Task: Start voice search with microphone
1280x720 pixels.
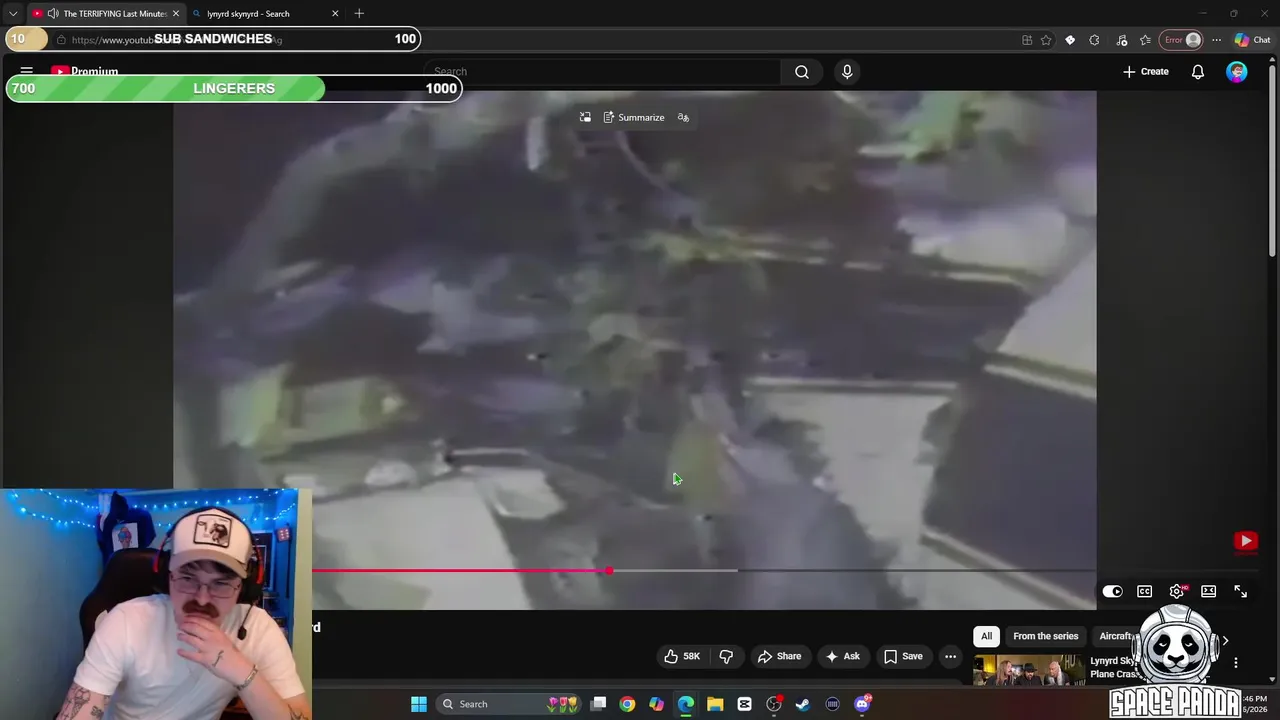Action: [847, 71]
